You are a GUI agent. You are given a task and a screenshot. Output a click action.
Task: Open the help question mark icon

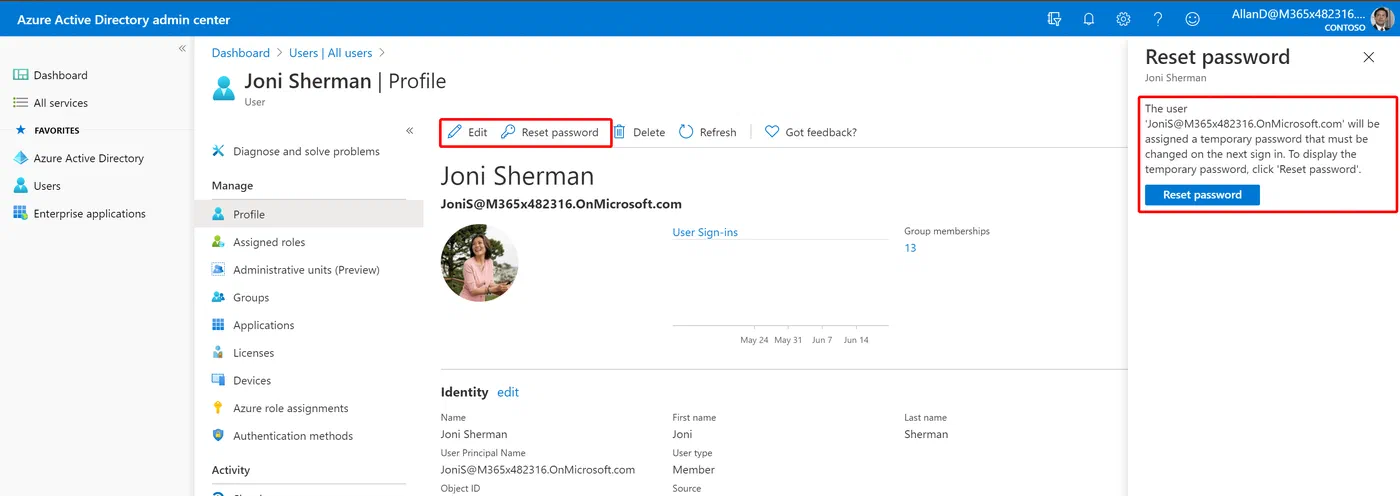(x=1158, y=19)
